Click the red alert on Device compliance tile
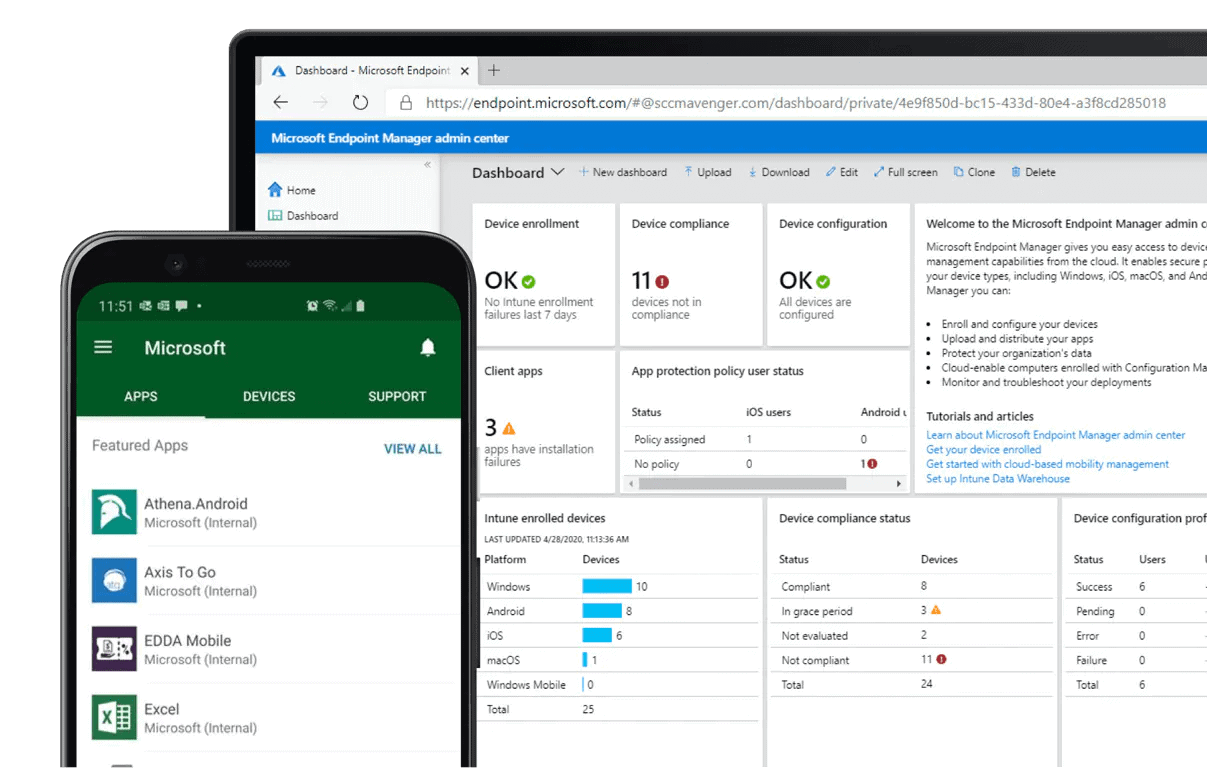Image resolution: width=1207 pixels, height=768 pixels. click(x=662, y=282)
